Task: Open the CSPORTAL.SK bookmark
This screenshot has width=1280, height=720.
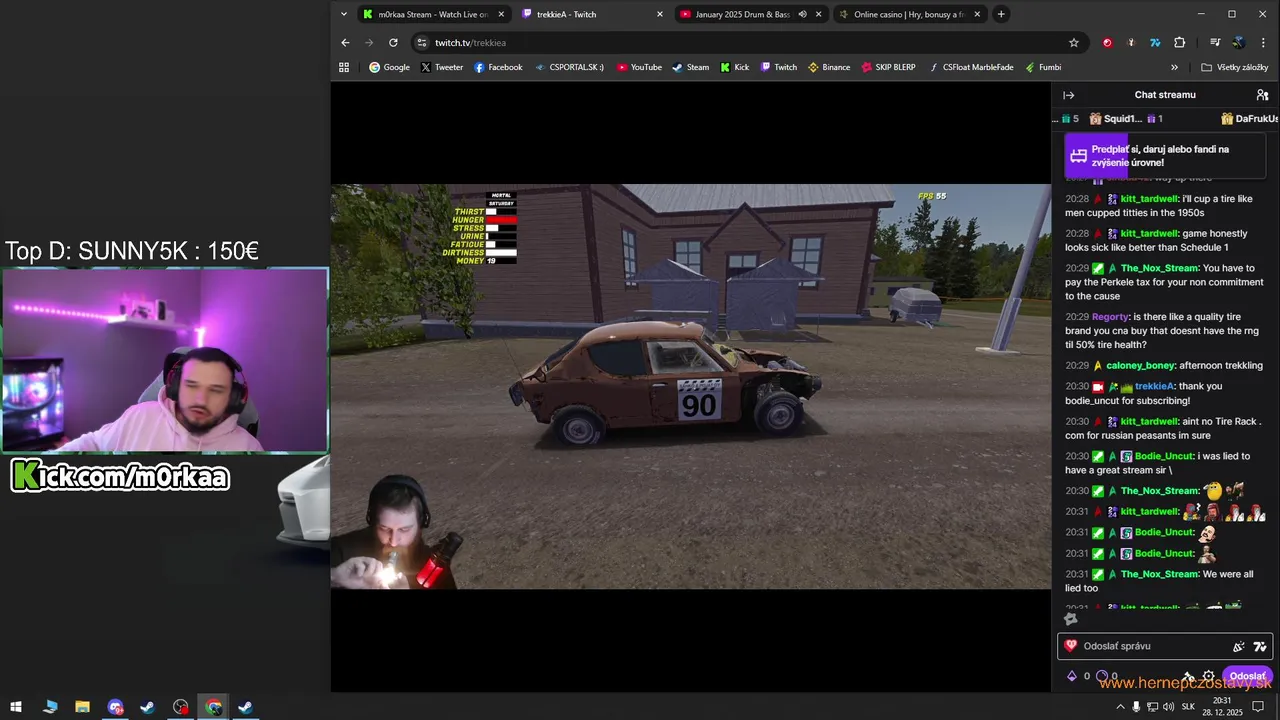Action: coord(569,67)
